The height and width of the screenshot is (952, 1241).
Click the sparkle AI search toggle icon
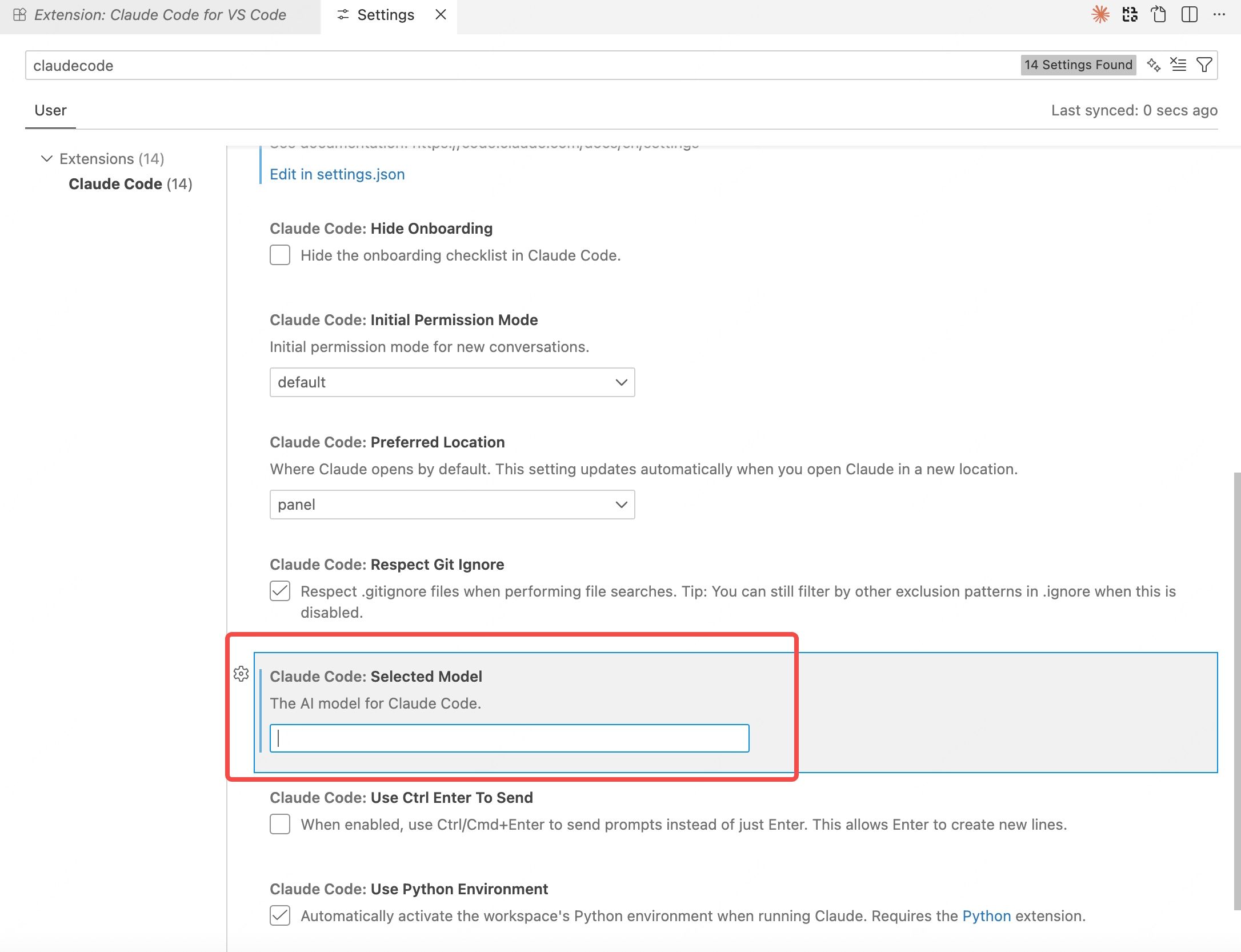1154,65
